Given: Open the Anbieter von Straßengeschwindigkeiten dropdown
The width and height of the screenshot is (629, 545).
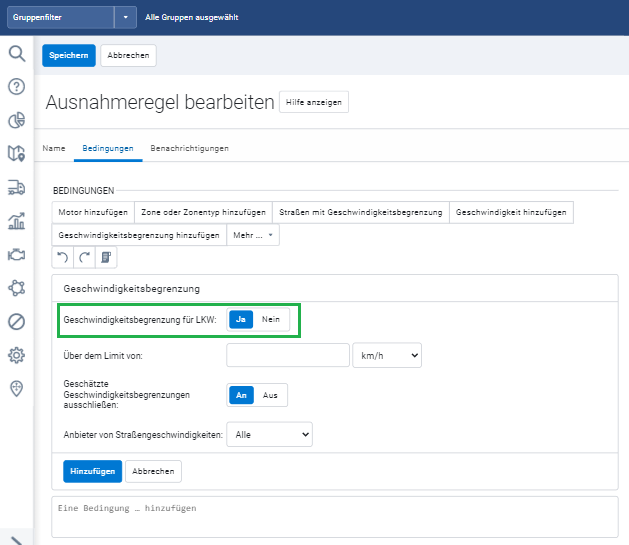Looking at the screenshot, I should (x=270, y=434).
